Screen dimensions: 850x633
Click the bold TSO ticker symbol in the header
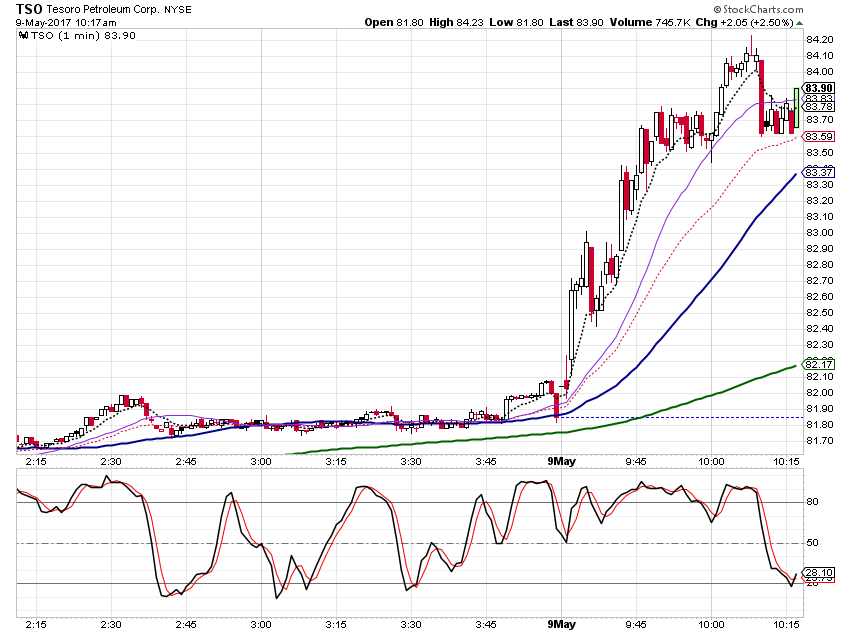[29, 9]
